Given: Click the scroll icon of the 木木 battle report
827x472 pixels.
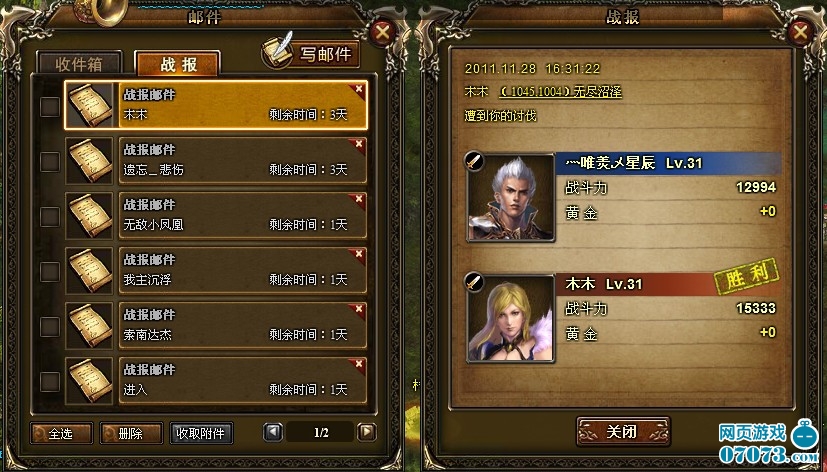Looking at the screenshot, I should 89,105.
